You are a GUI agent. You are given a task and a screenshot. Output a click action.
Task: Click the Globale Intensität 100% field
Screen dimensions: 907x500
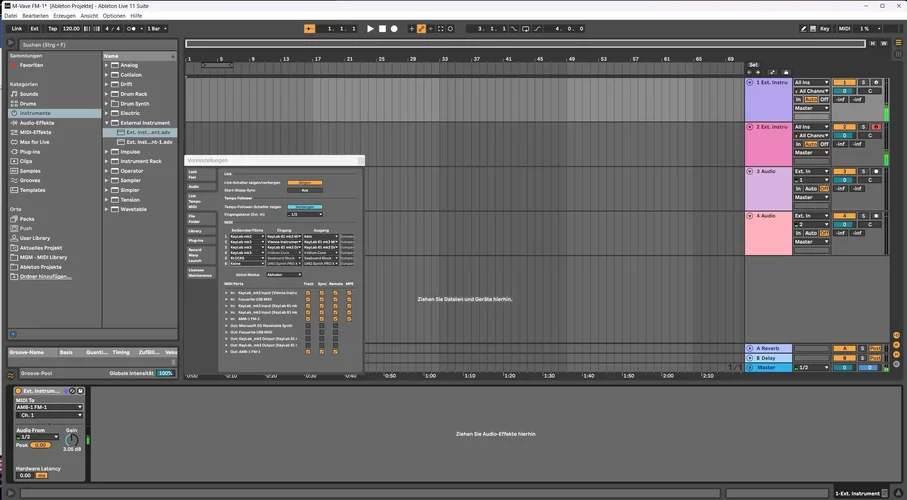point(165,373)
